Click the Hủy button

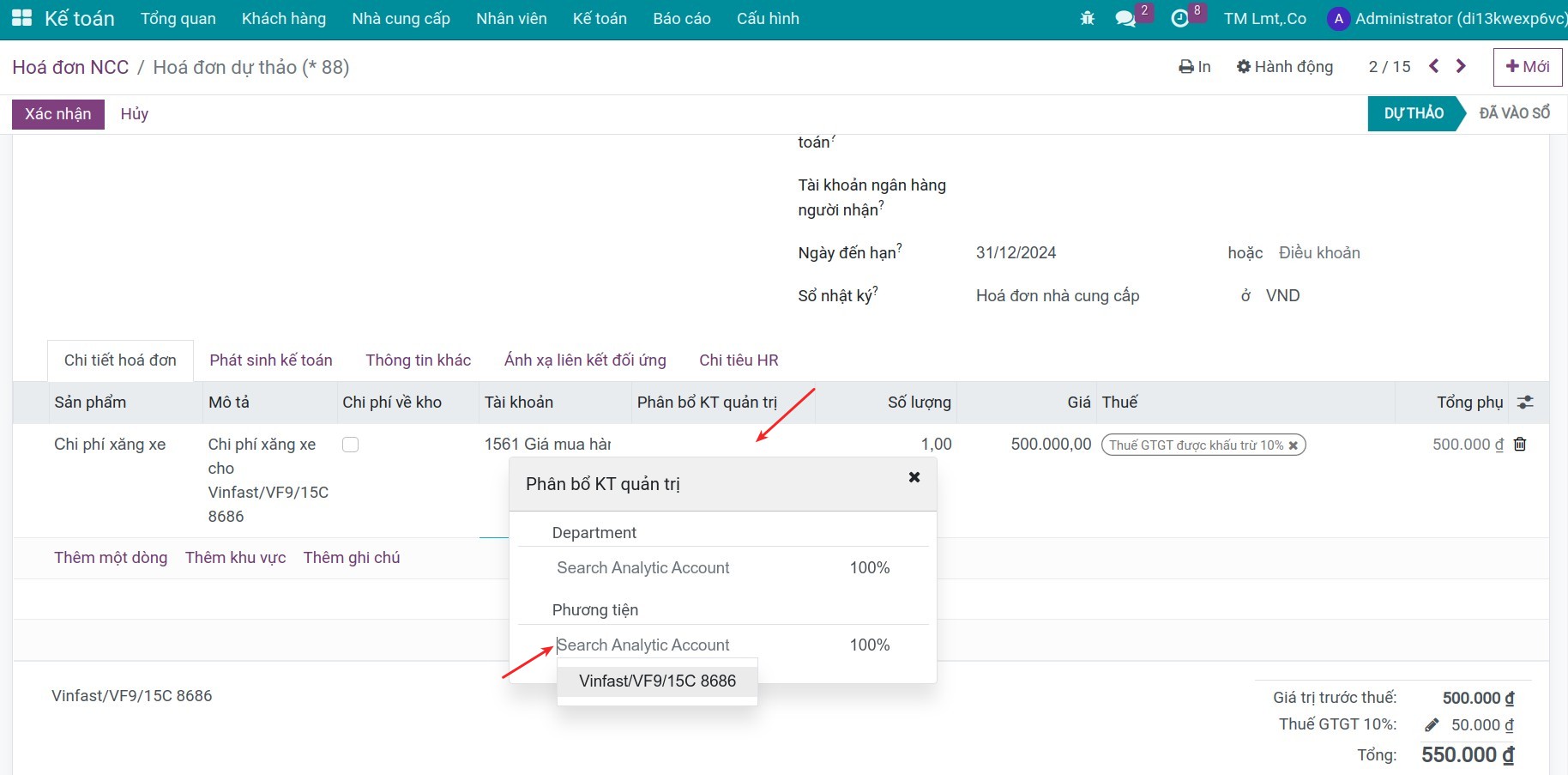135,114
